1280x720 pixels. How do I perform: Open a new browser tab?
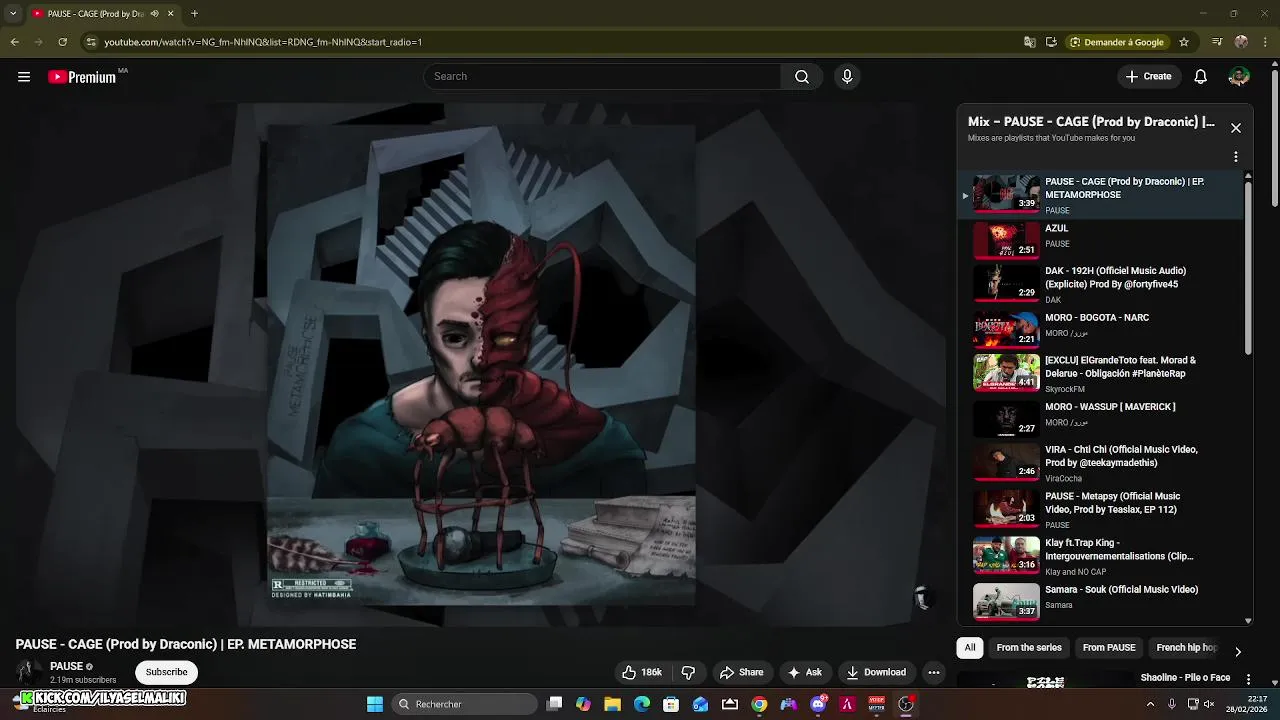[x=194, y=14]
